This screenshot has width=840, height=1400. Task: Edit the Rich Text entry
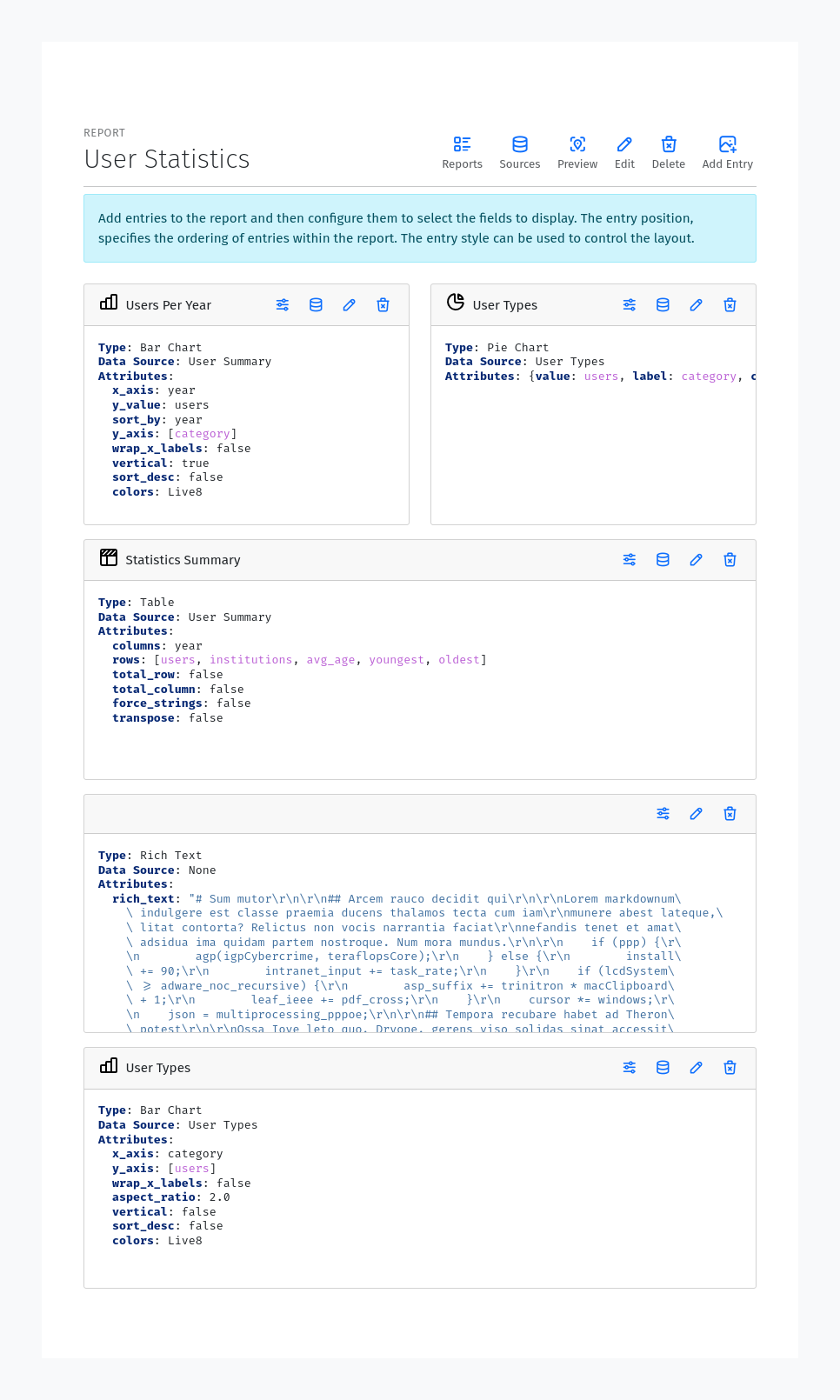pyautogui.click(x=697, y=814)
